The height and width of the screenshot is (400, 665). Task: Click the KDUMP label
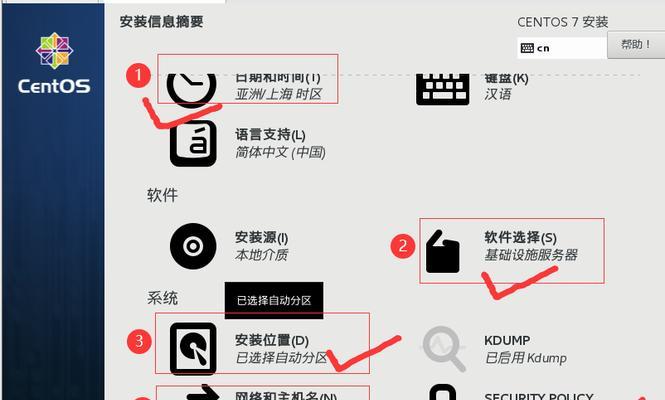(507, 340)
